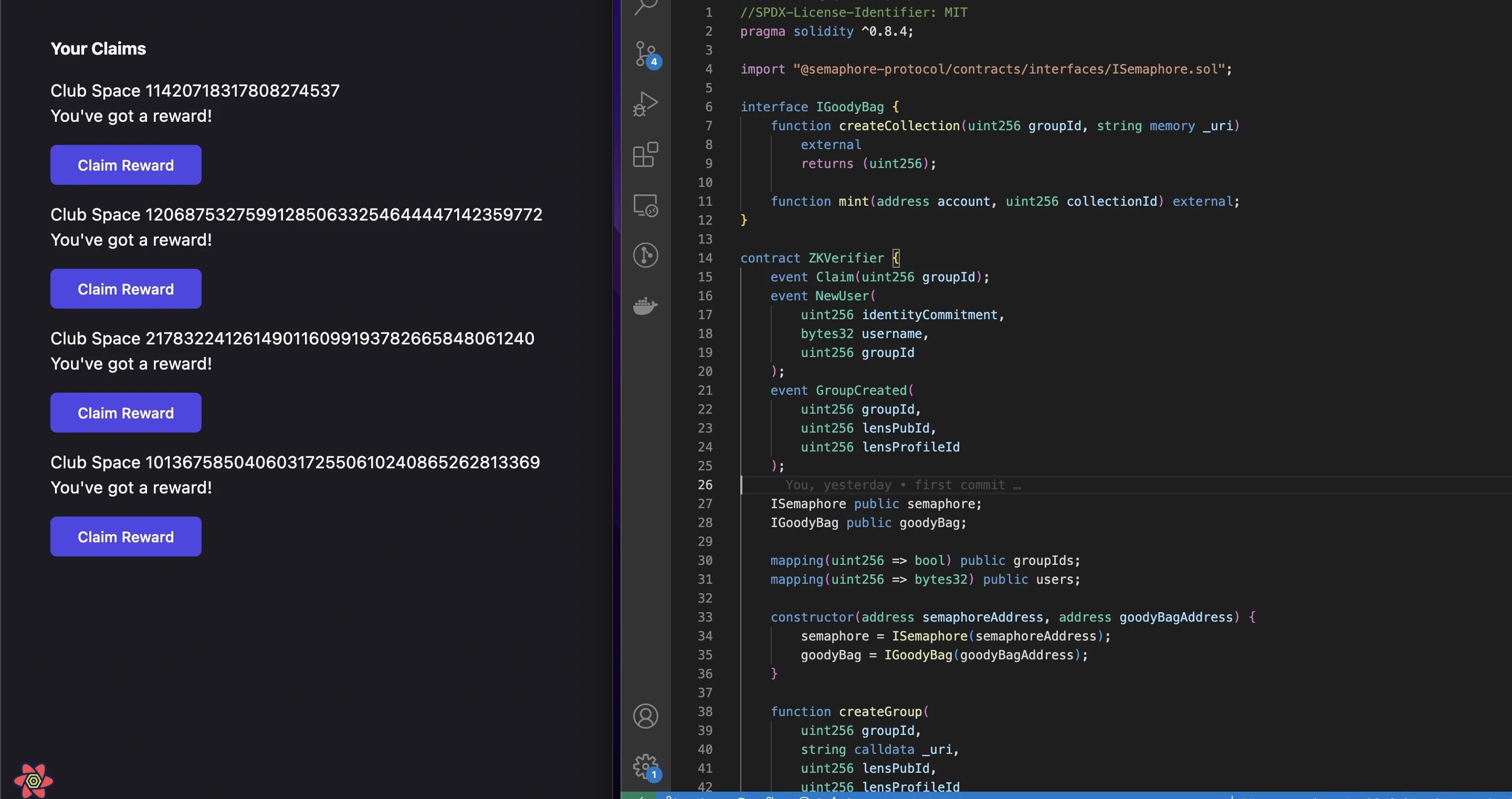Open the Remote Explorer view
Screen dimensions: 1512x799
tap(646, 205)
